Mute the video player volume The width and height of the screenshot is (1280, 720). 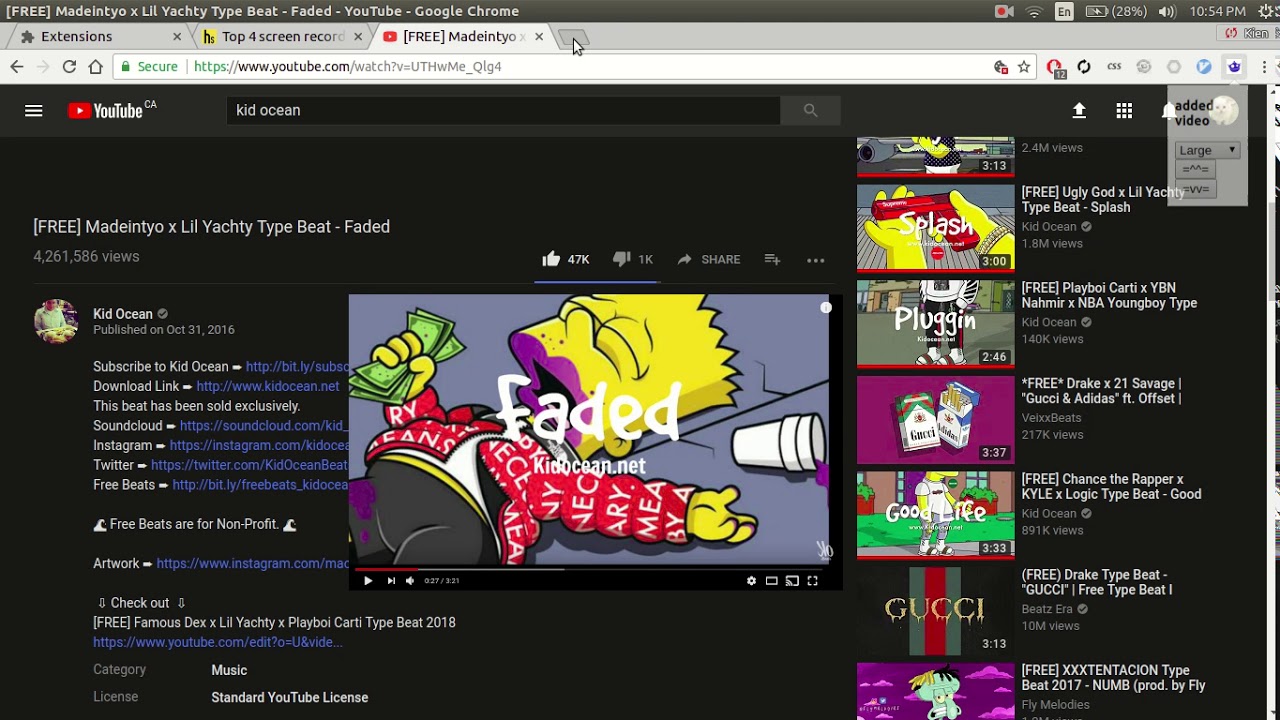click(410, 580)
